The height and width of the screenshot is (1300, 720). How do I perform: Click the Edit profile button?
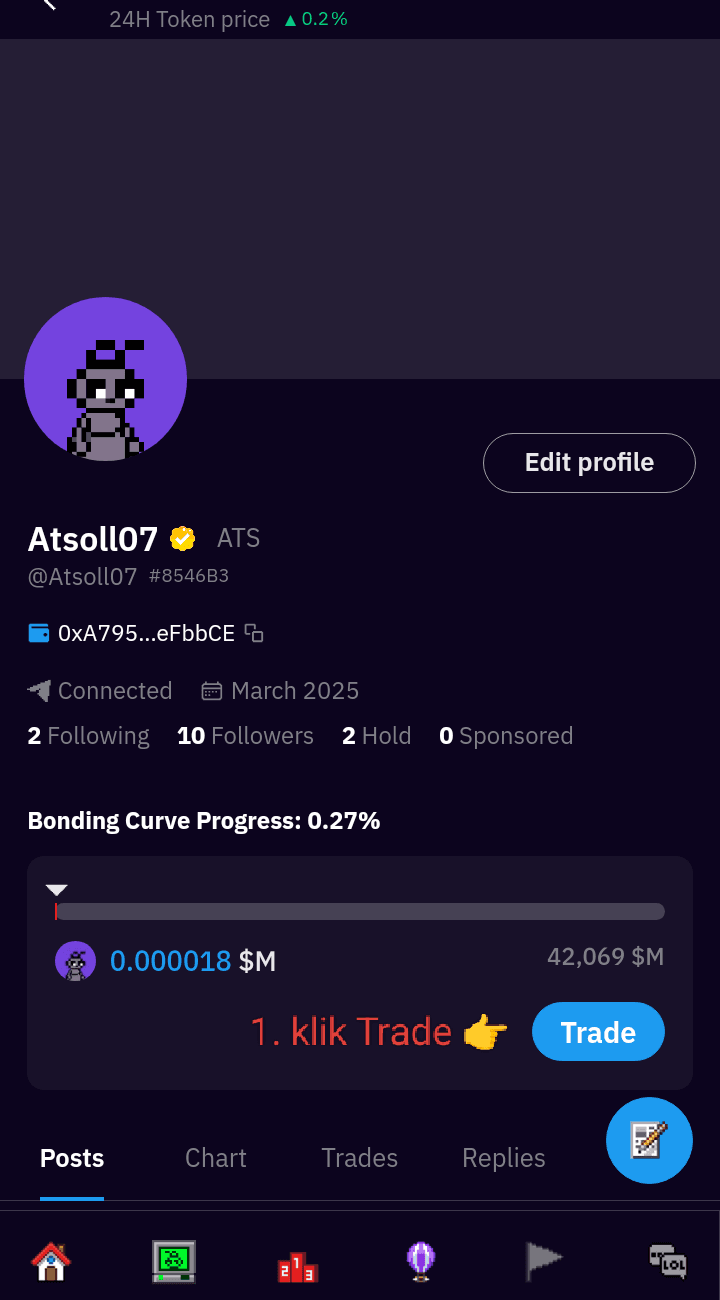[x=589, y=462]
